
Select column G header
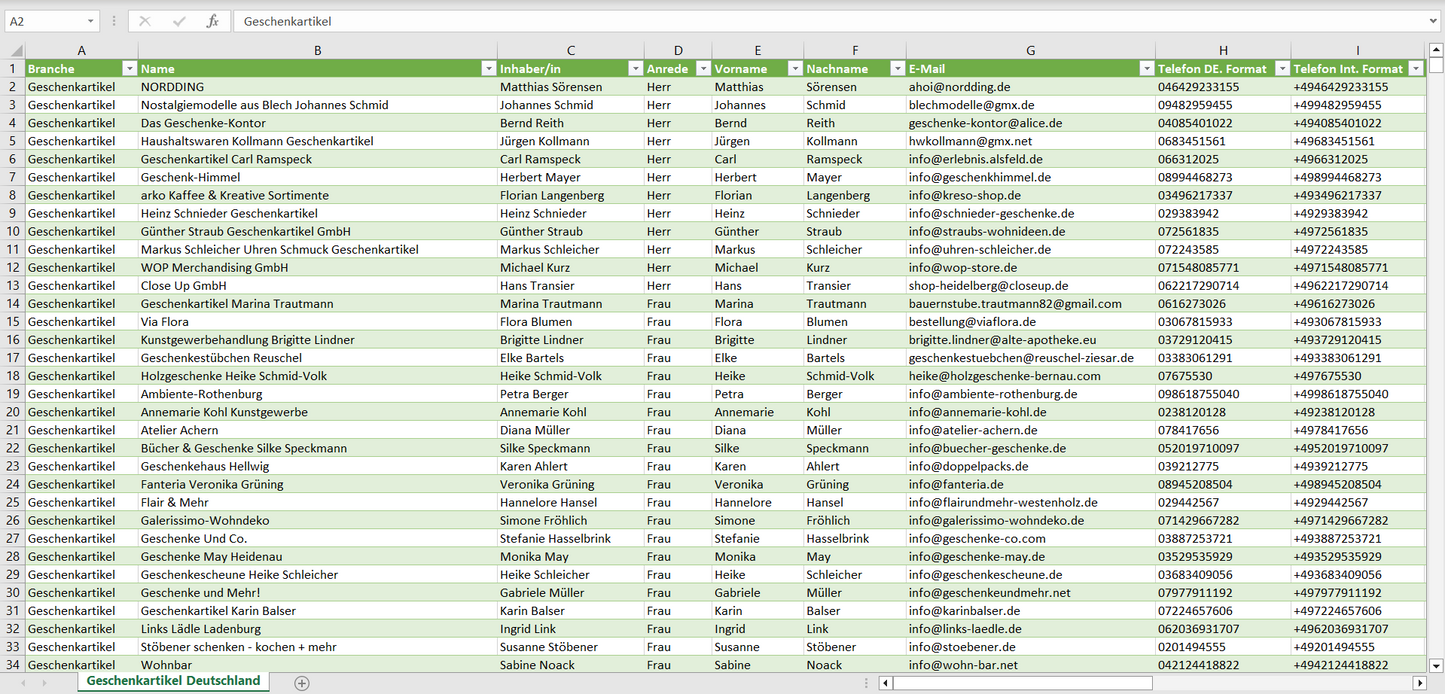1030,50
